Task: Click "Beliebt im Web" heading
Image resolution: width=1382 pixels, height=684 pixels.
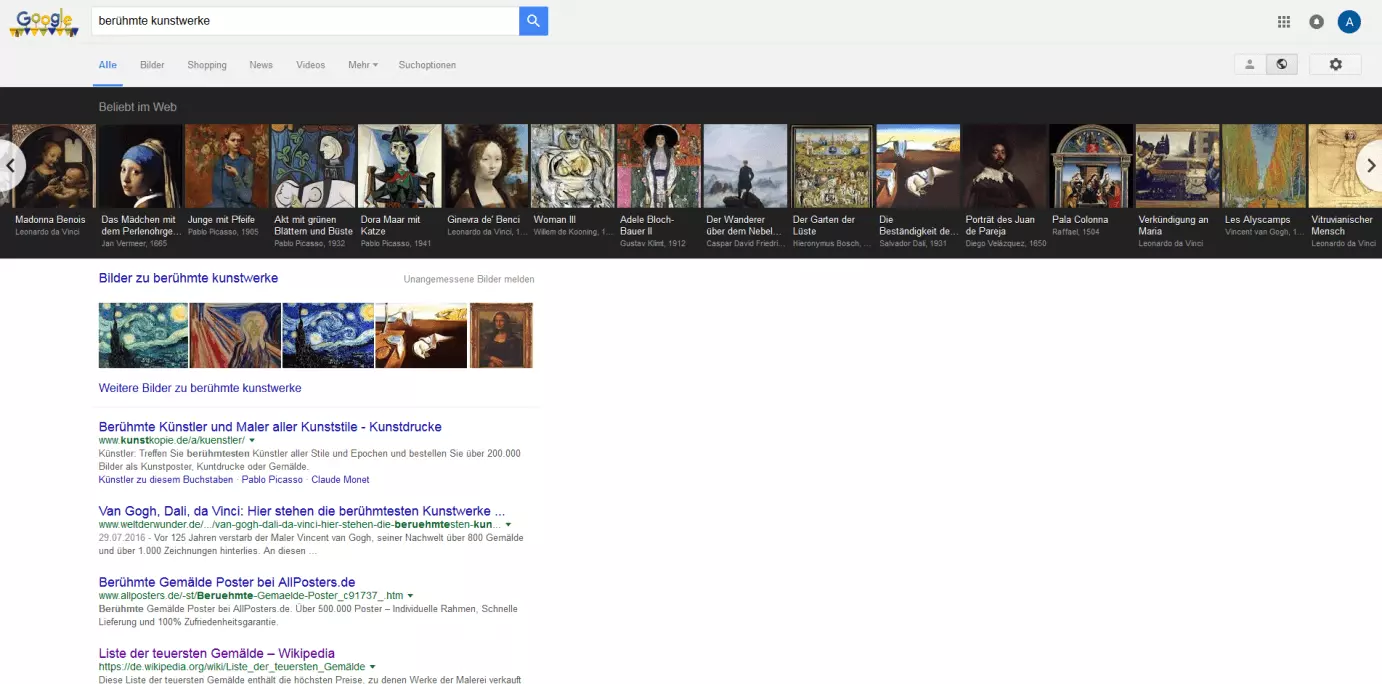Action: (138, 107)
